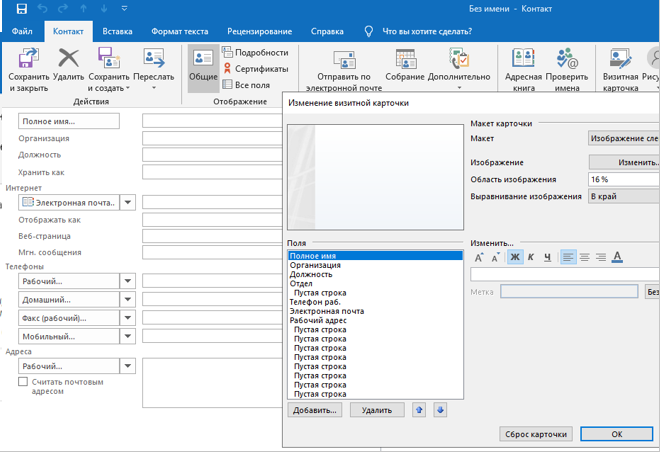Viewport: 660px width, 452px height.
Task: Toggle bold Ж formatting
Action: coord(515,257)
